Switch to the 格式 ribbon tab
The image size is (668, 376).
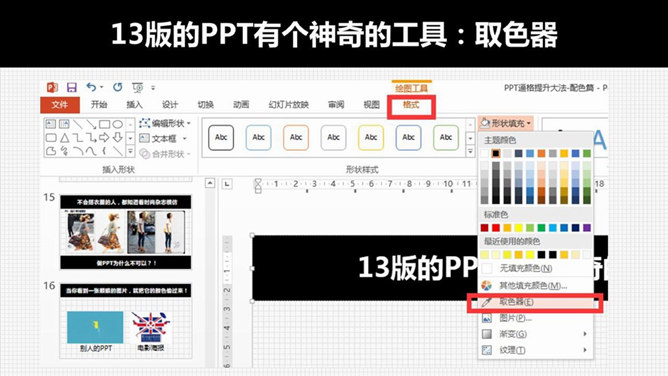pyautogui.click(x=411, y=105)
